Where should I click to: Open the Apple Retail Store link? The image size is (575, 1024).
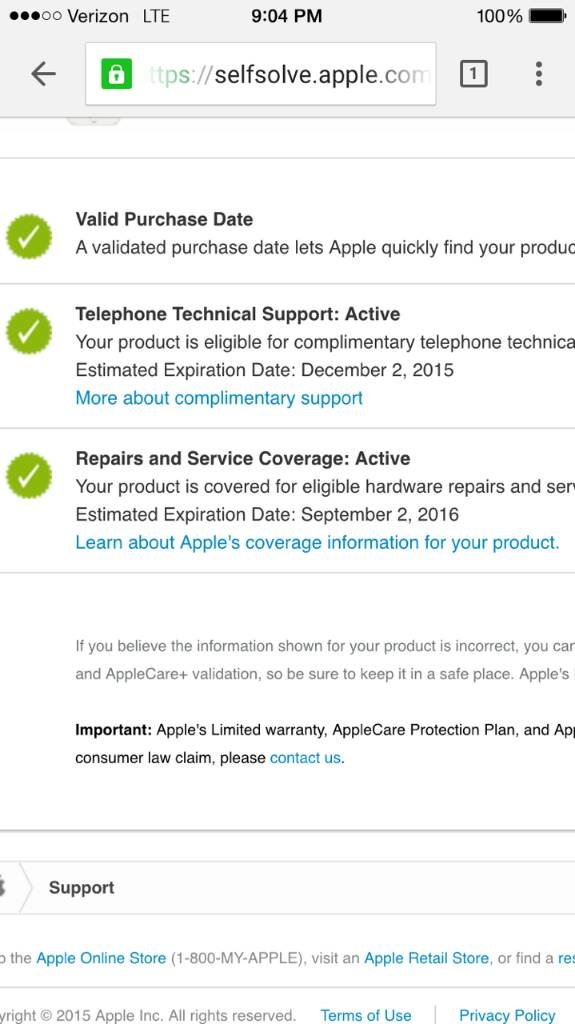click(426, 958)
